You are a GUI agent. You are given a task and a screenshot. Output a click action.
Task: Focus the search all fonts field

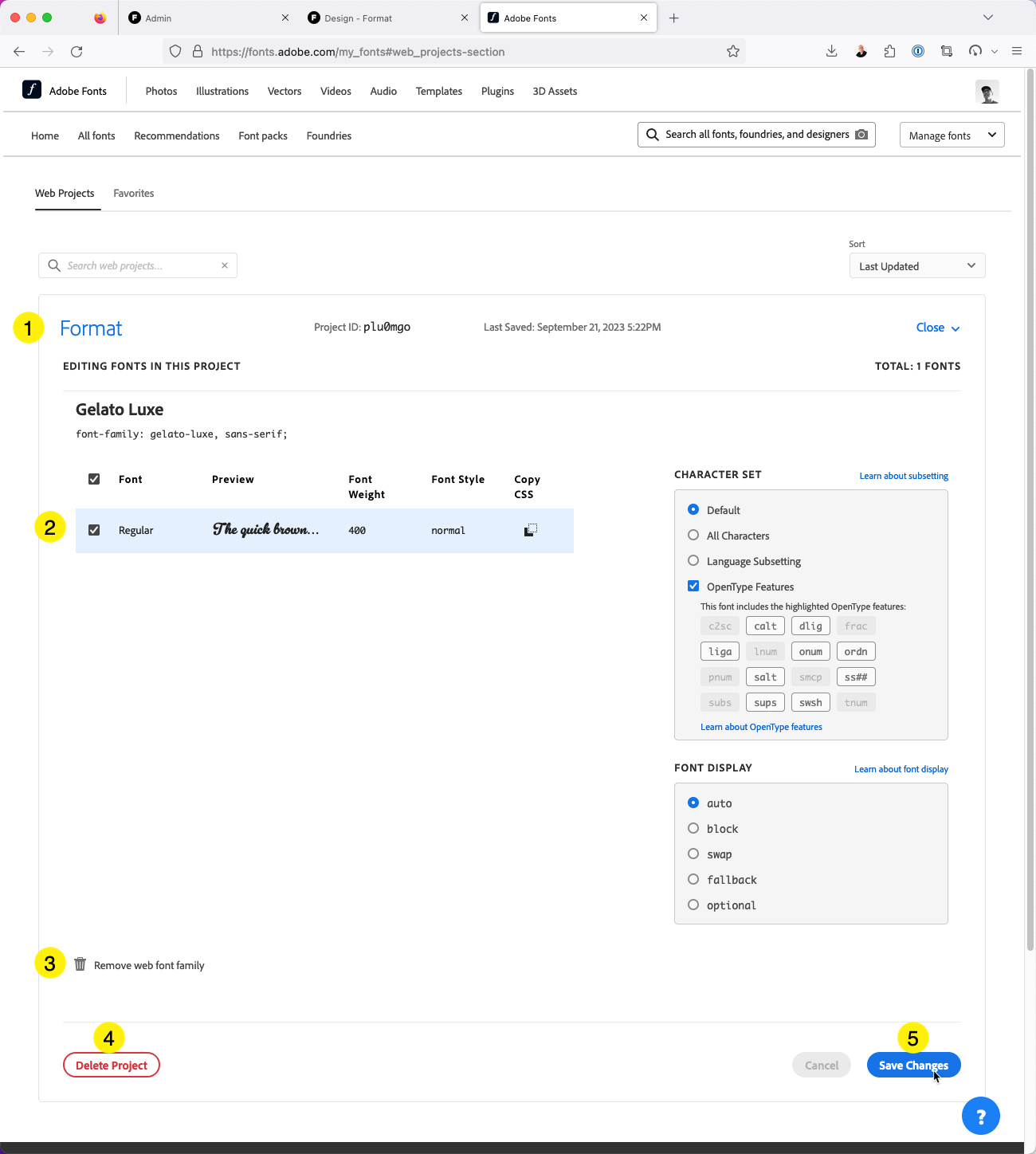pyautogui.click(x=757, y=135)
